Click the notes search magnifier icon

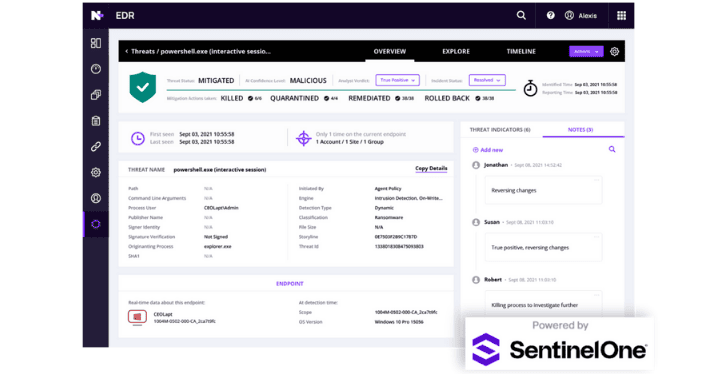tap(612, 149)
